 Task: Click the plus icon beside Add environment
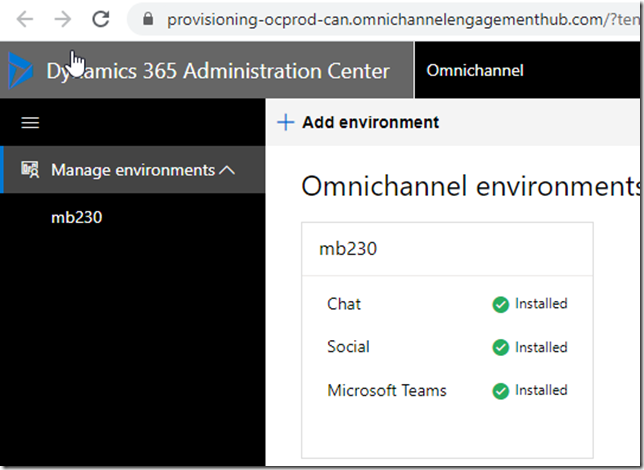(285, 122)
